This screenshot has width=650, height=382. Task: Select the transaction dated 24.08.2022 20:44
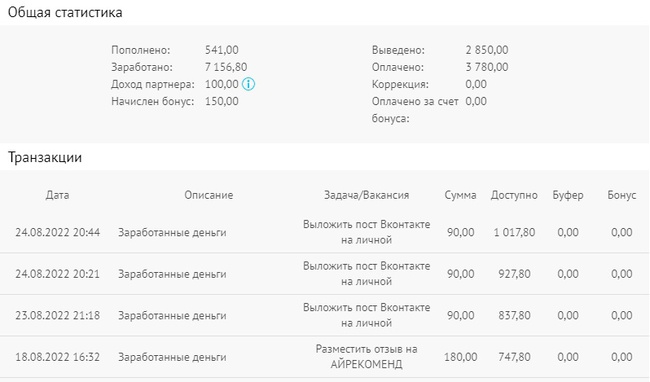325,232
